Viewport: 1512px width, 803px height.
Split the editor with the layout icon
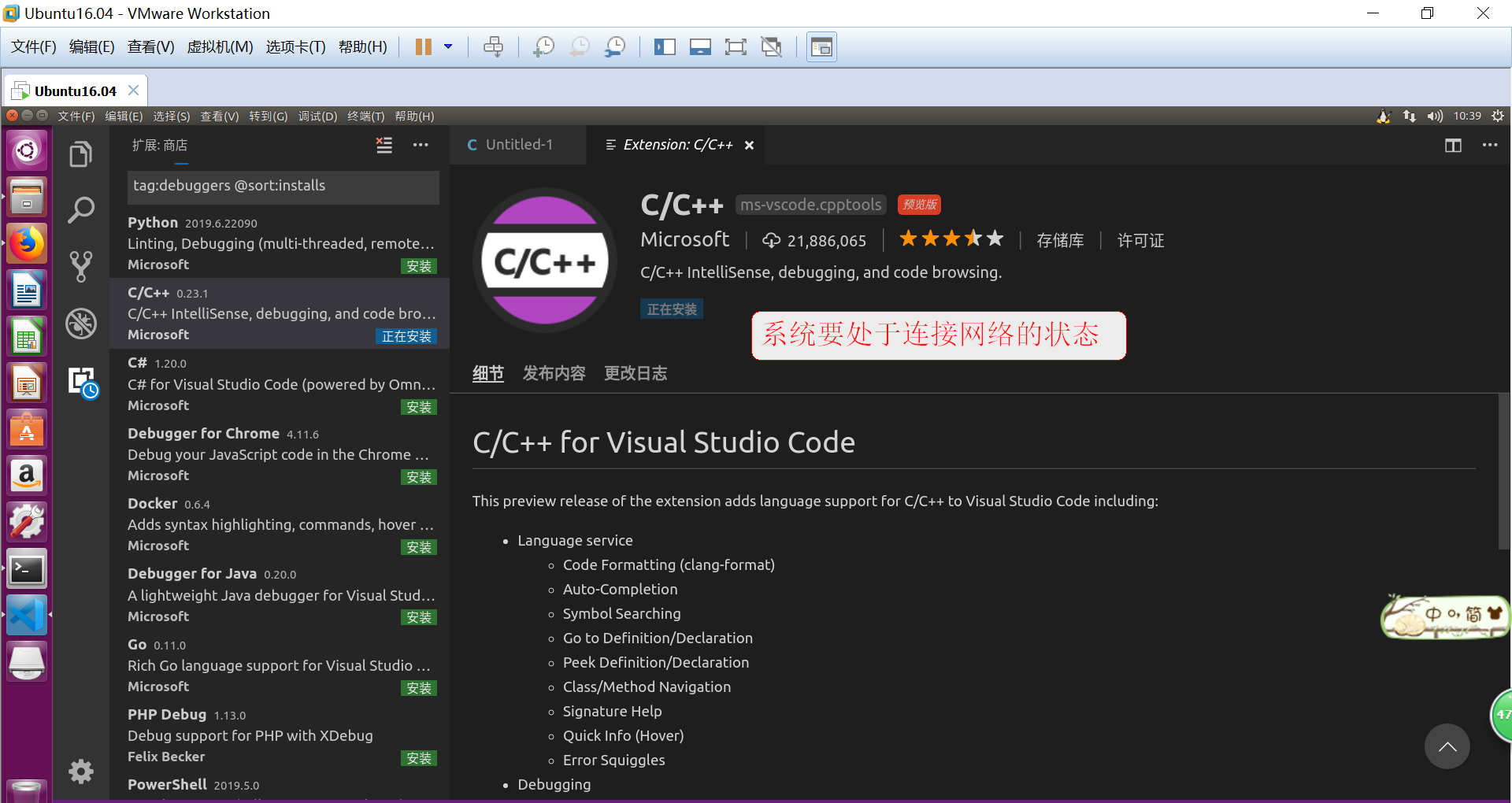(1453, 146)
